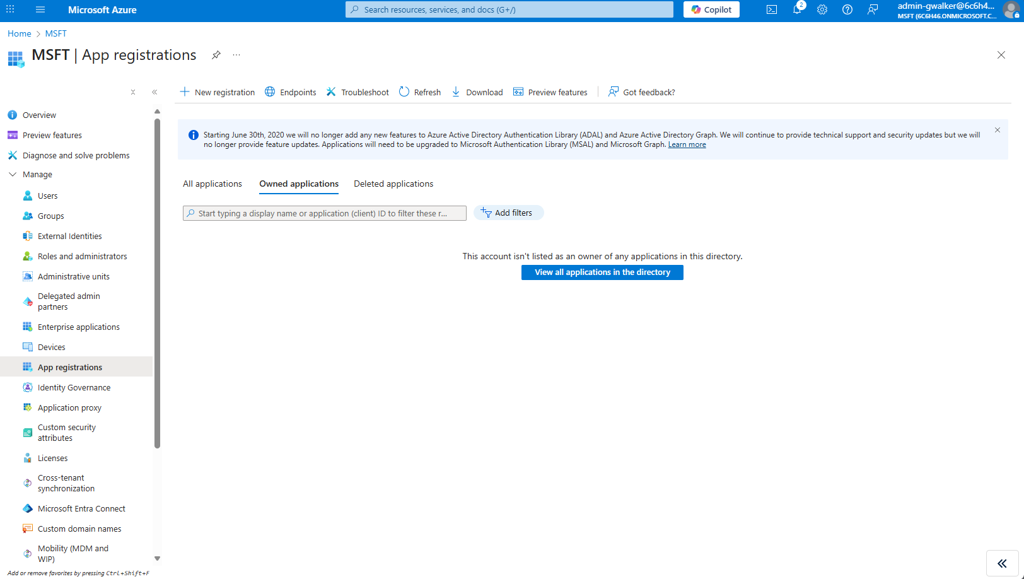This screenshot has height=579, width=1024.
Task: Open Cloud Shell from the top bar
Action: (x=770, y=10)
